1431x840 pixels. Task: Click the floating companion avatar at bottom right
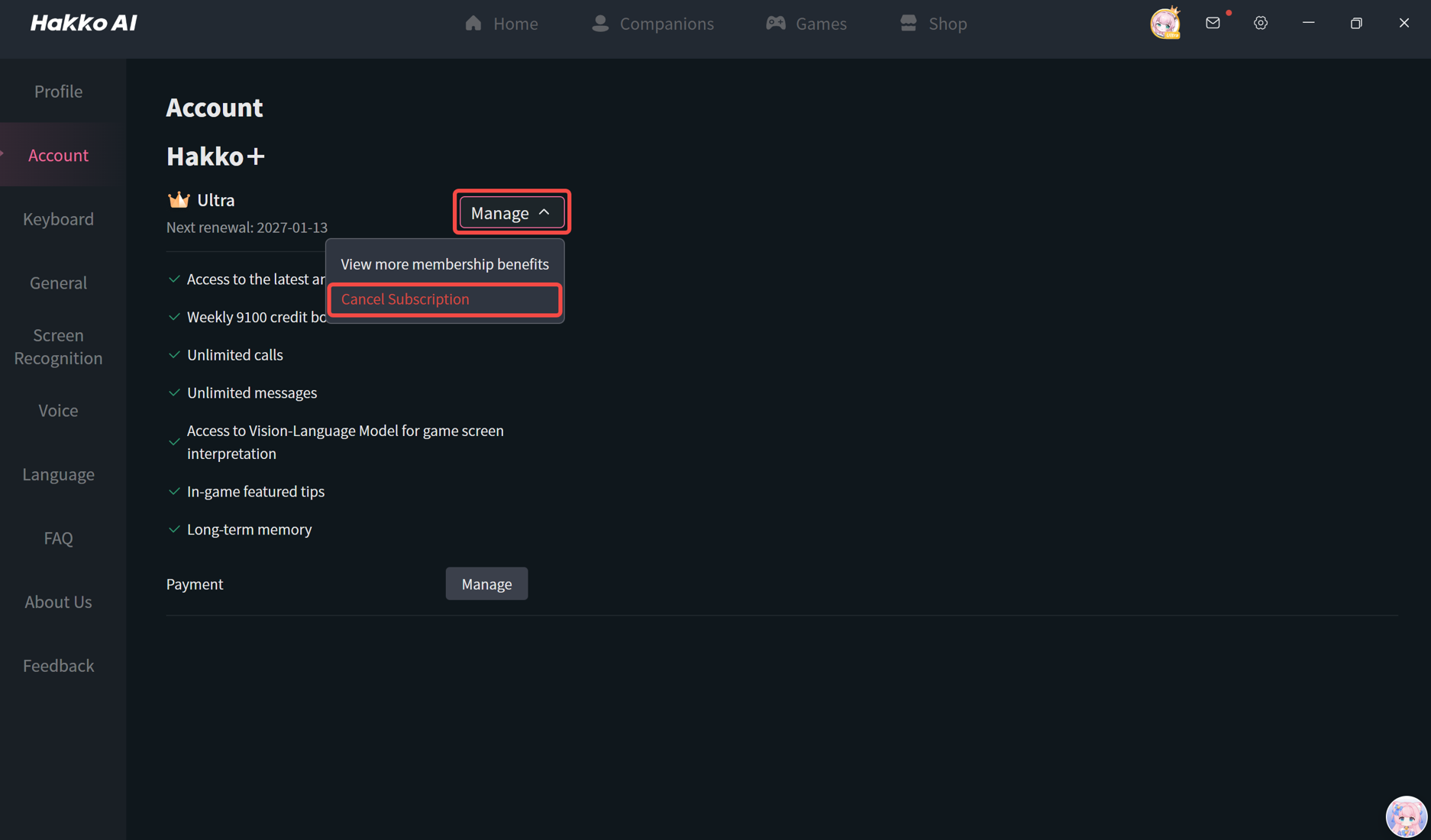tap(1407, 816)
